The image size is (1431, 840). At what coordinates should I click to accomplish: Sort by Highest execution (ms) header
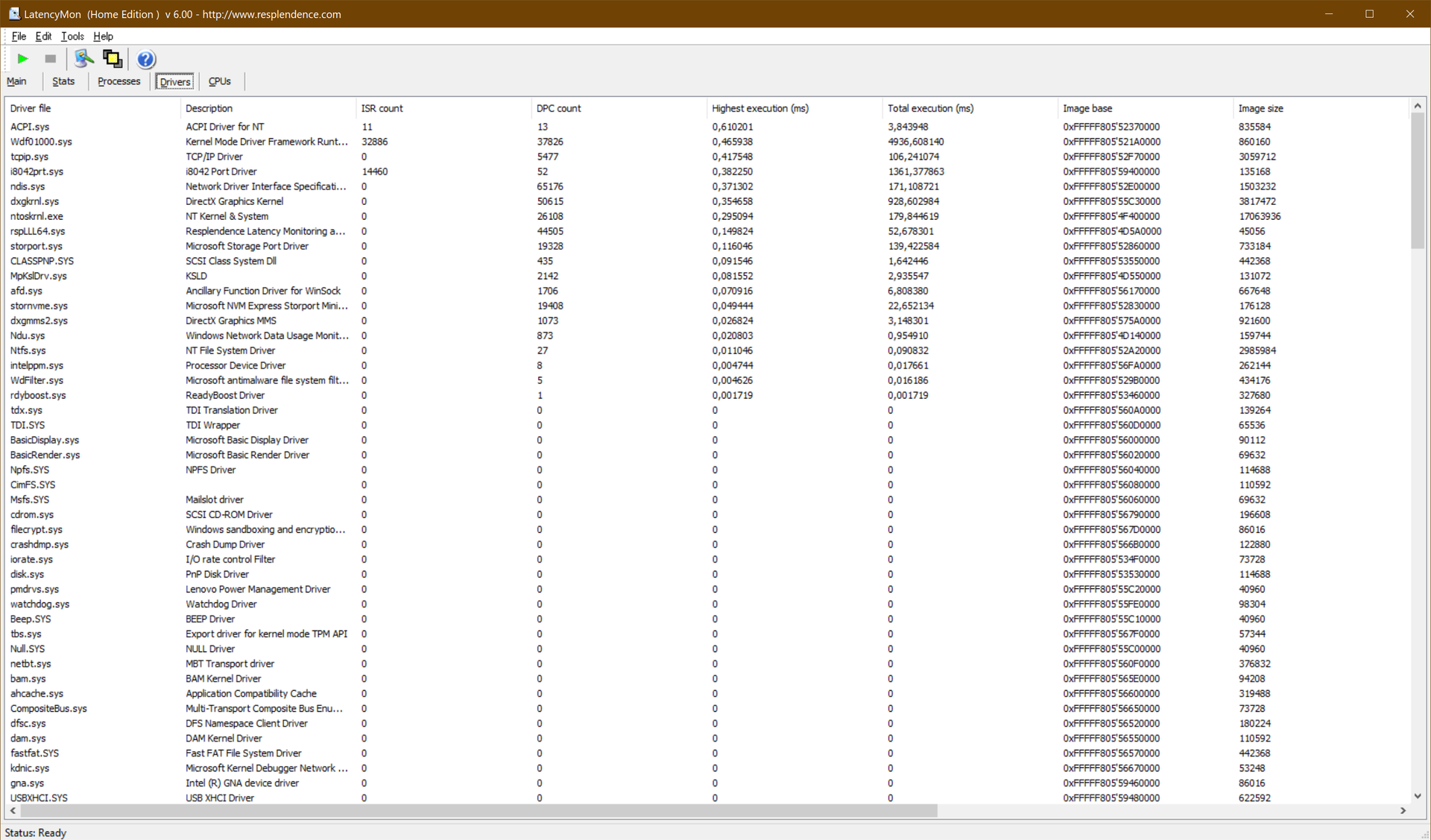[x=759, y=108]
